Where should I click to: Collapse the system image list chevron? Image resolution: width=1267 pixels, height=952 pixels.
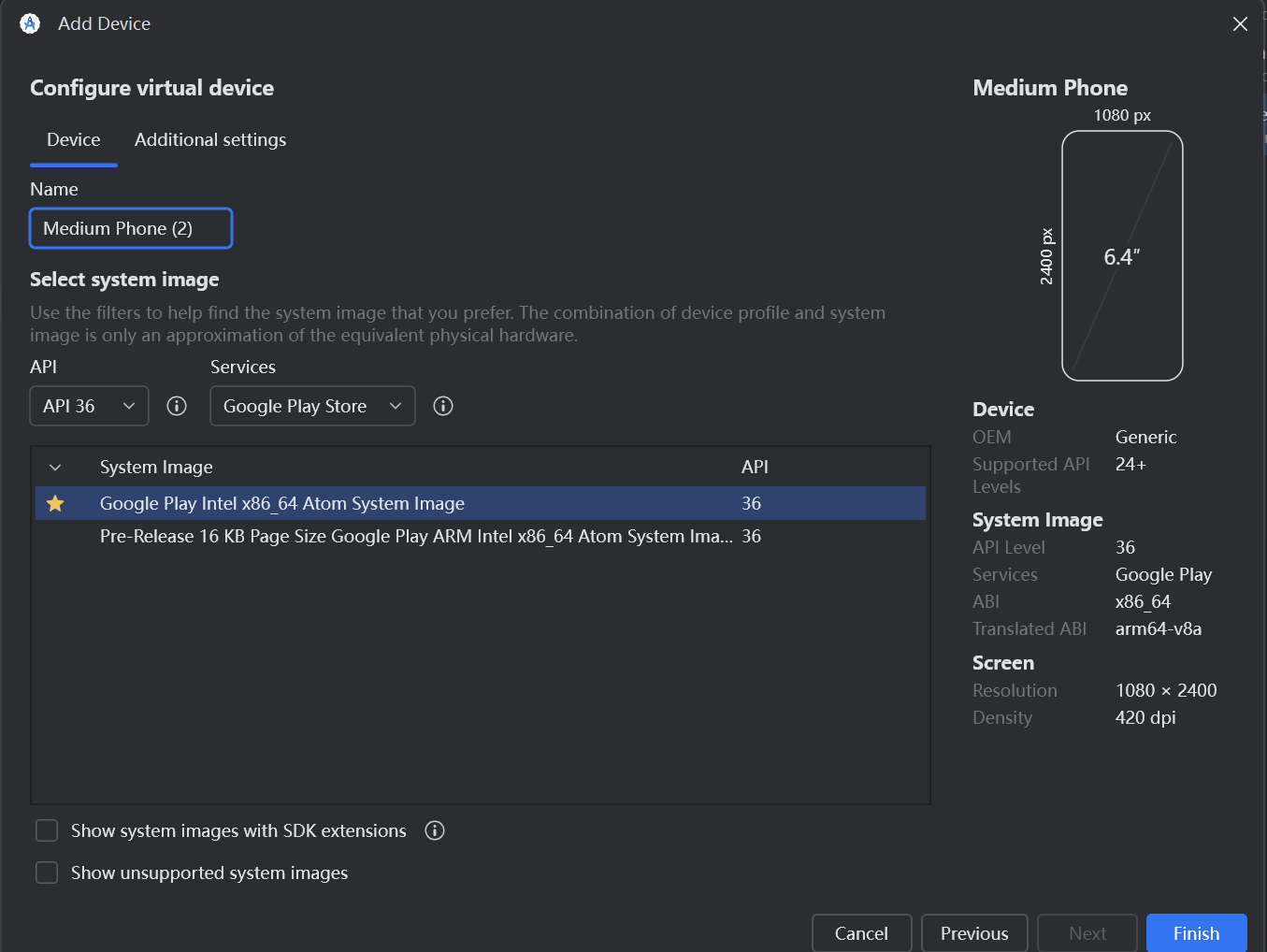point(55,468)
